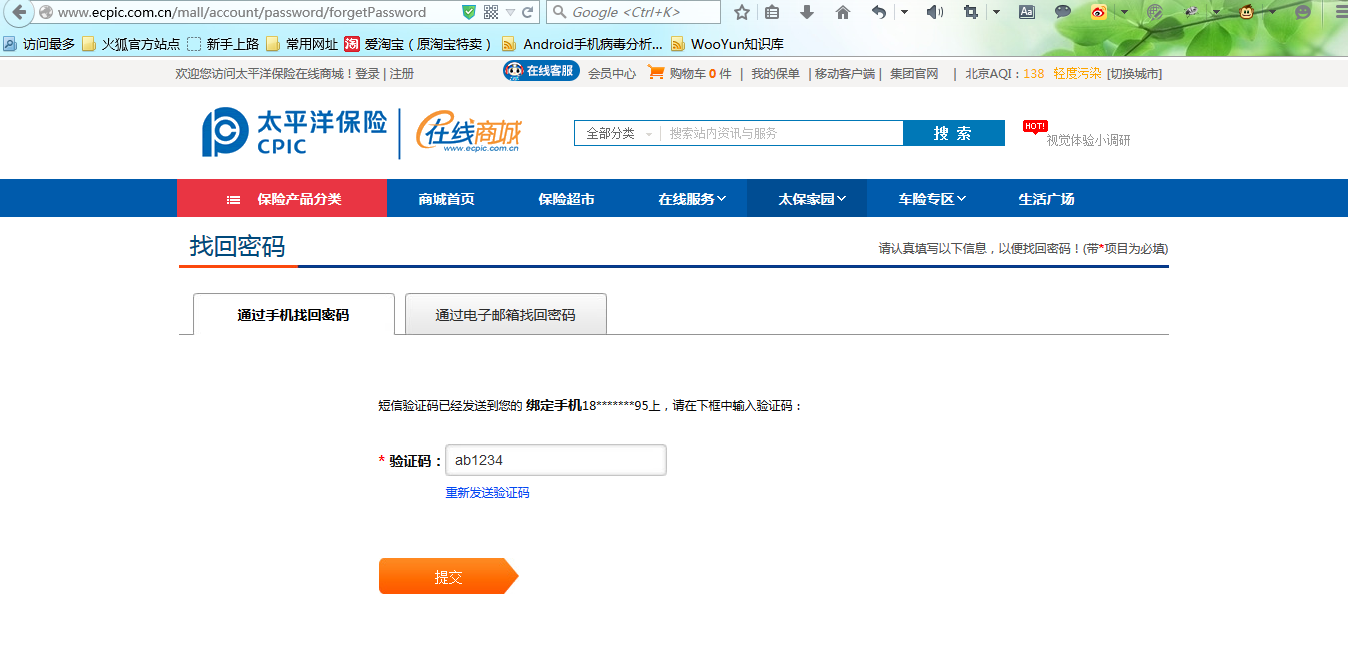Click the orange 提交 submit button
Viewport: 1348px width, 649px height.
click(x=448, y=576)
